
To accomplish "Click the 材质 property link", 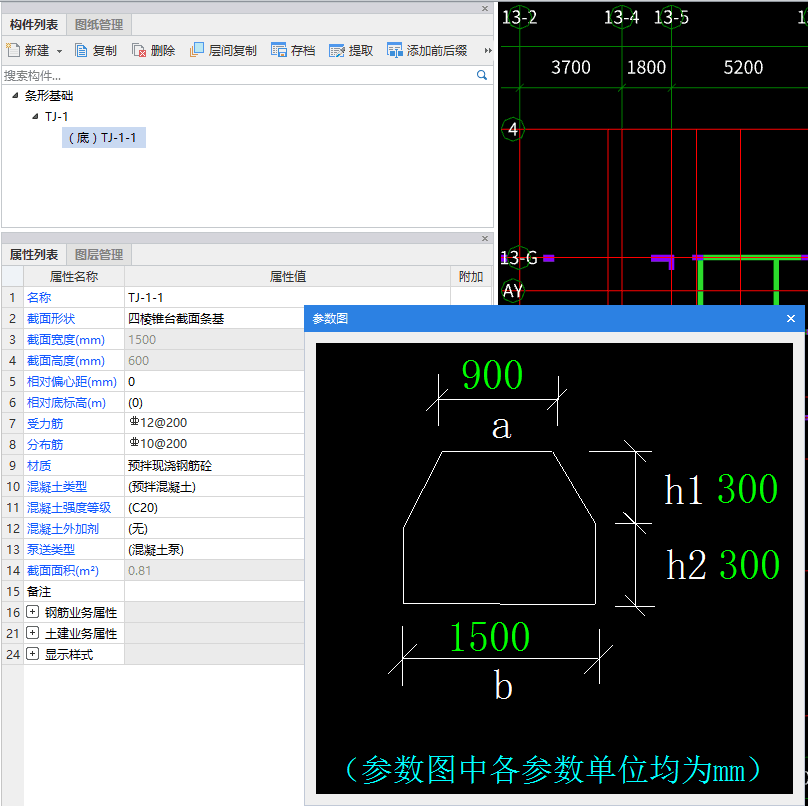I will click(x=39, y=465).
